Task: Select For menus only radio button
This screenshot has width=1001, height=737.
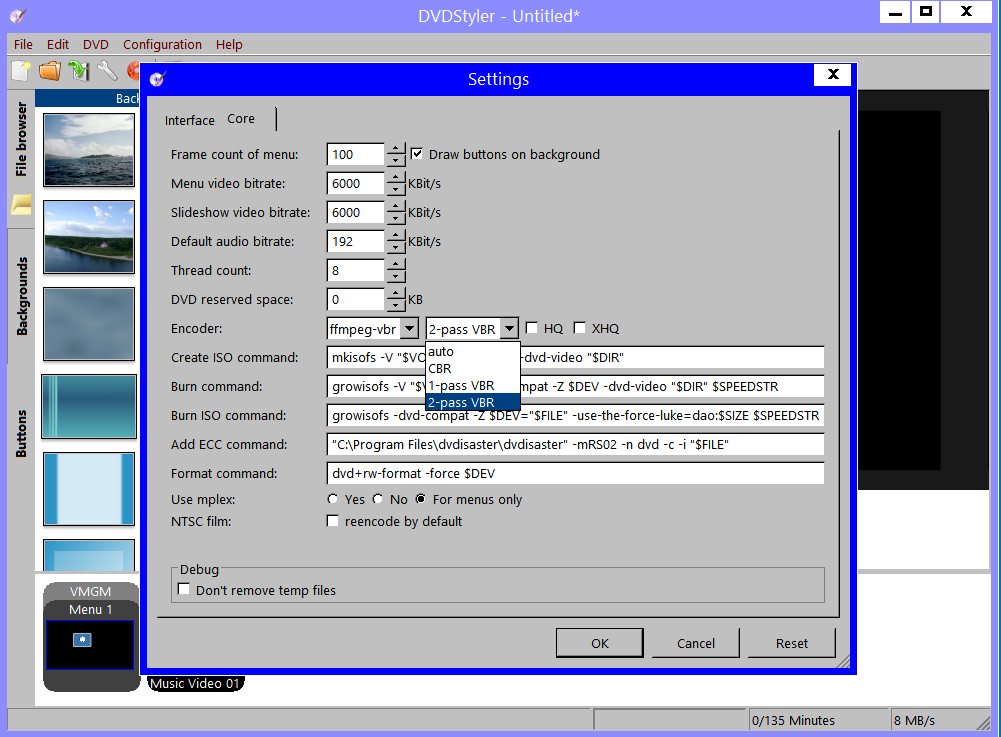Action: tap(421, 499)
